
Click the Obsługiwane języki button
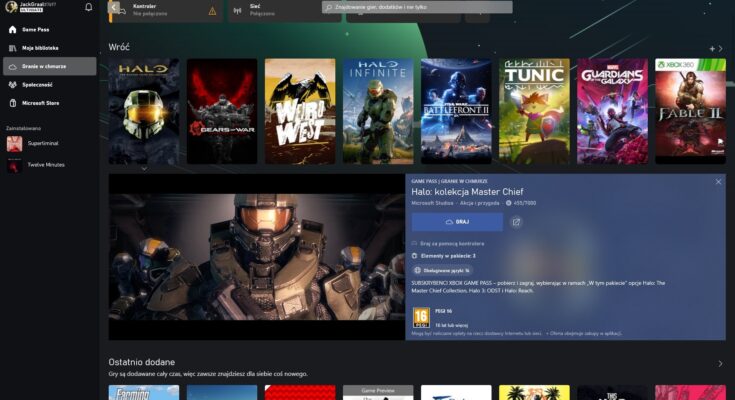coord(441,270)
